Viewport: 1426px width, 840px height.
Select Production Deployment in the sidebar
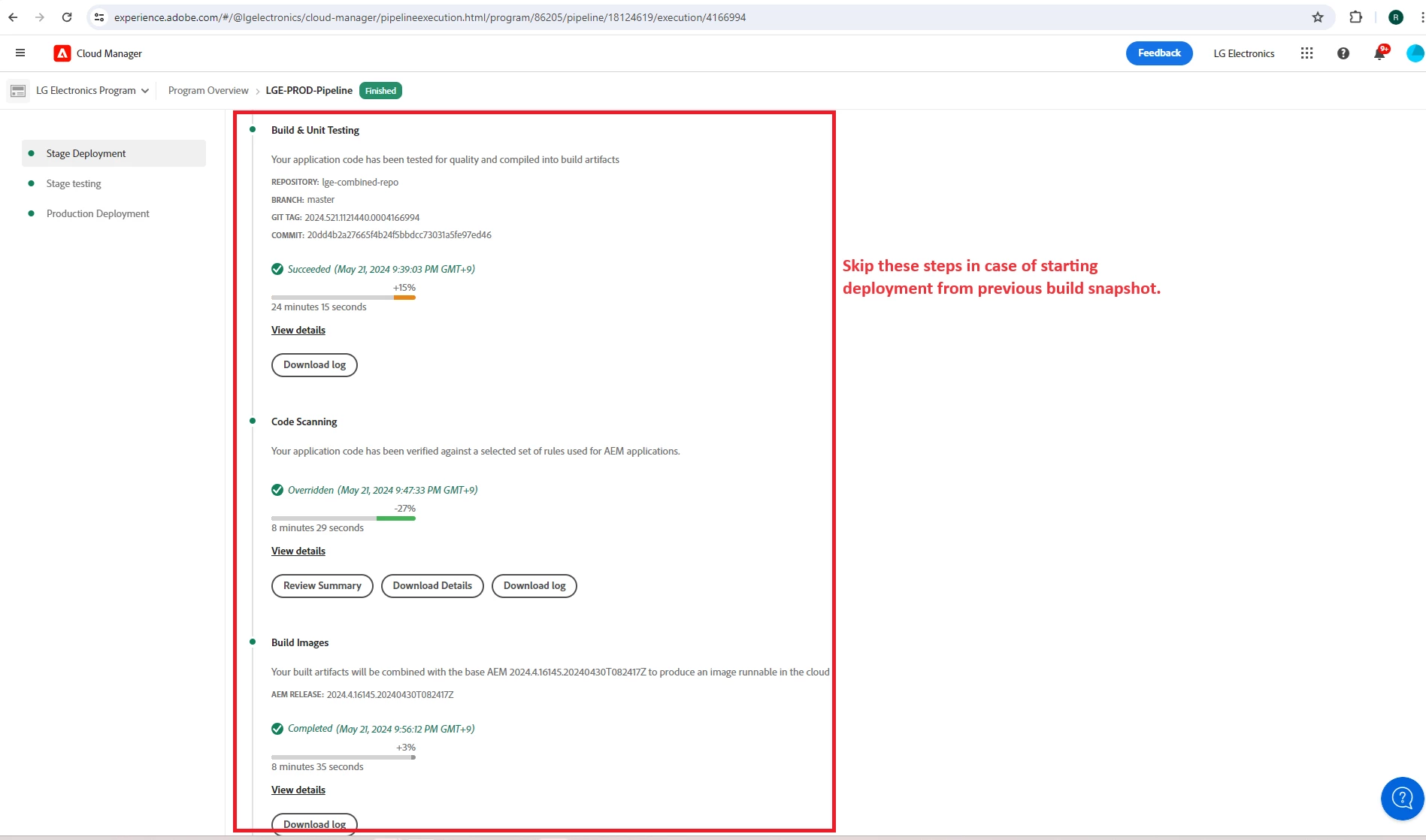coord(98,213)
